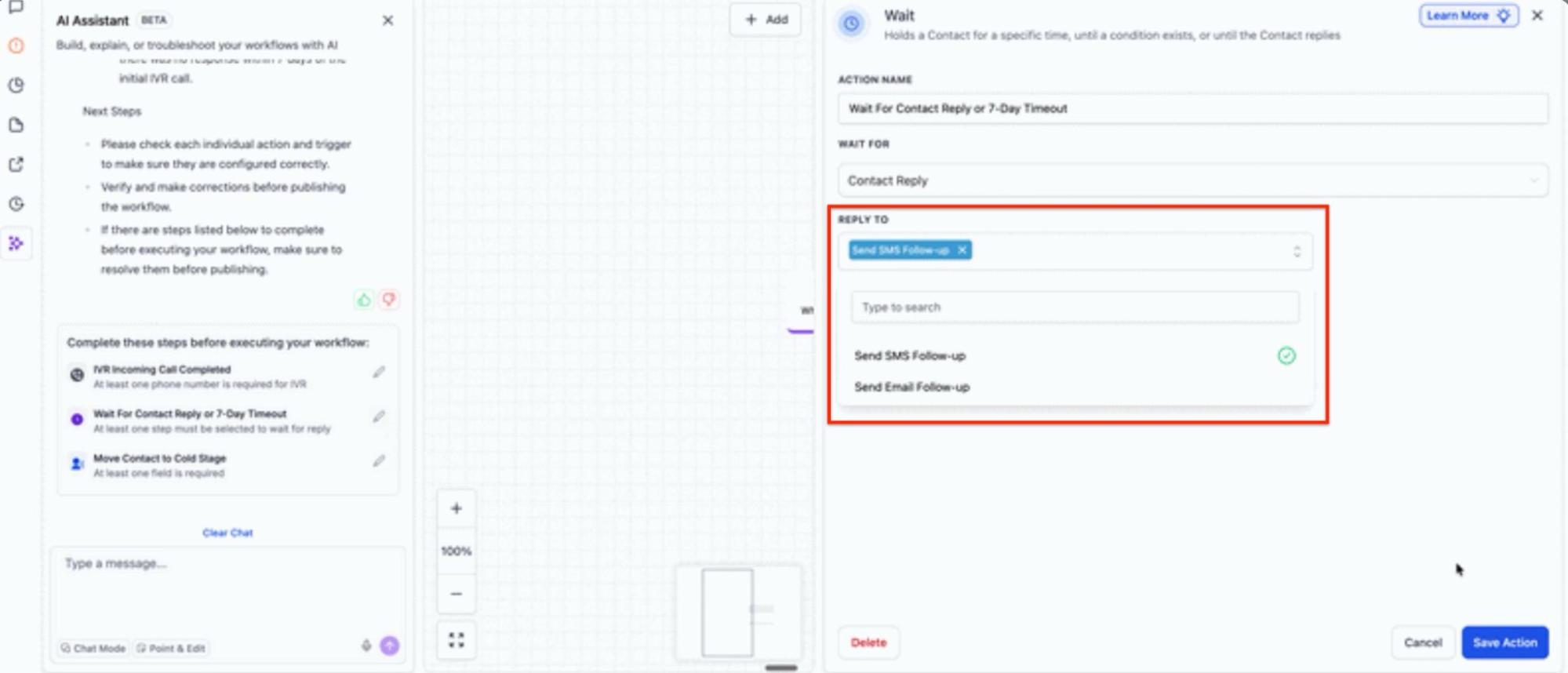This screenshot has height=673, width=1568.
Task: Open the Wait For Contact Reply dropdown
Action: point(1192,180)
